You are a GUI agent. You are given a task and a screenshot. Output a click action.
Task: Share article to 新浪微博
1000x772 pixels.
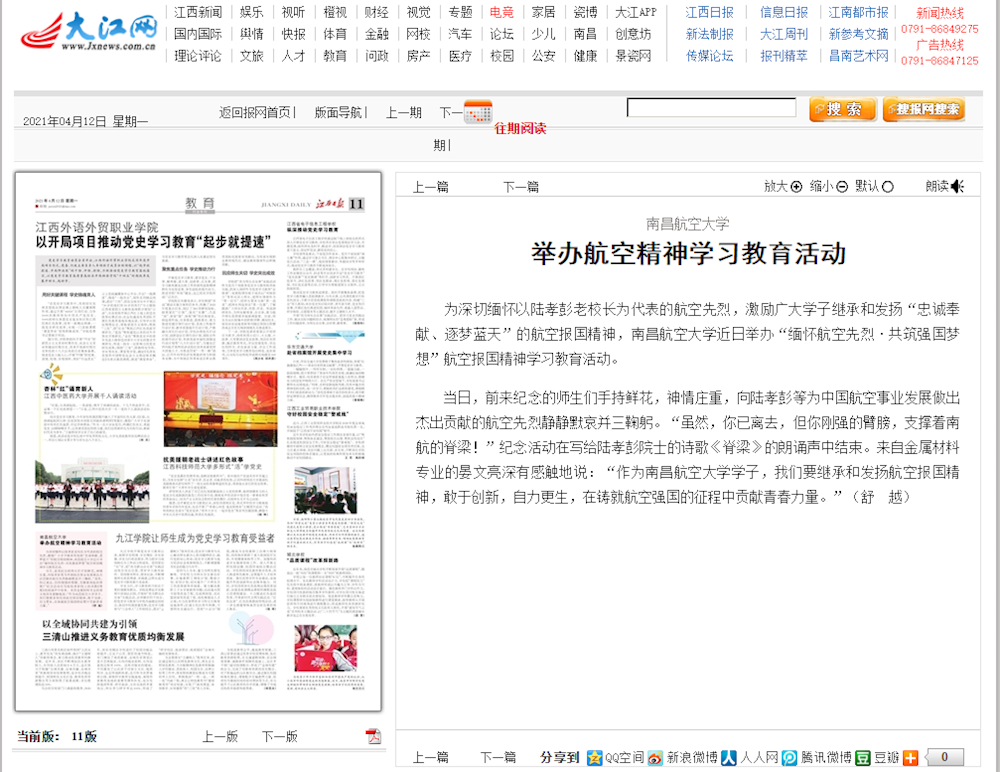coord(656,757)
